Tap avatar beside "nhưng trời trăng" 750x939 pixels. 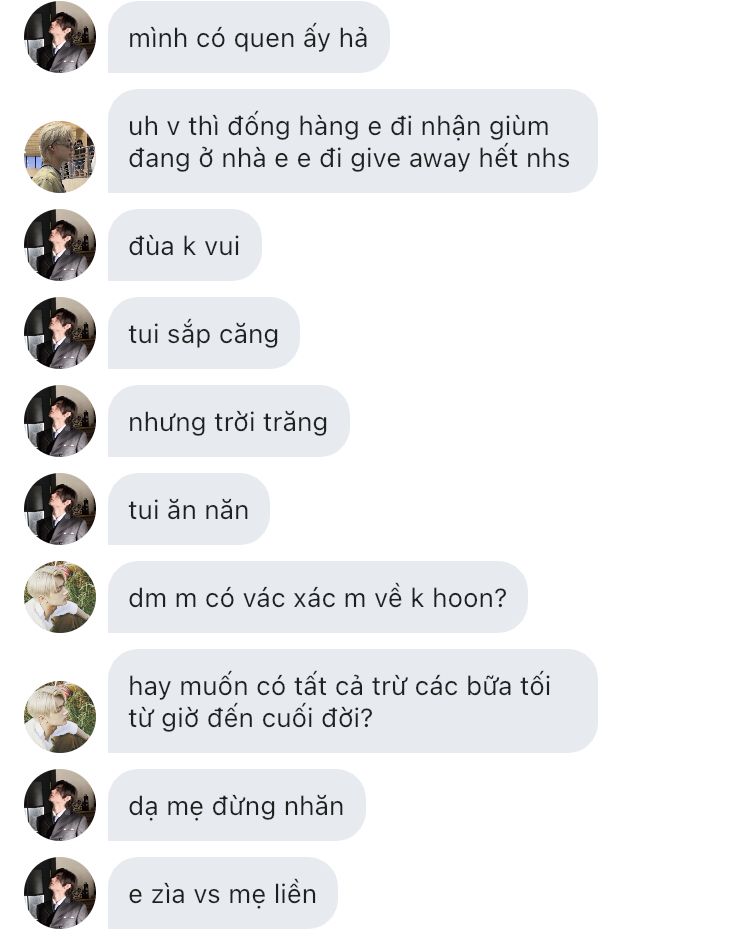click(60, 421)
